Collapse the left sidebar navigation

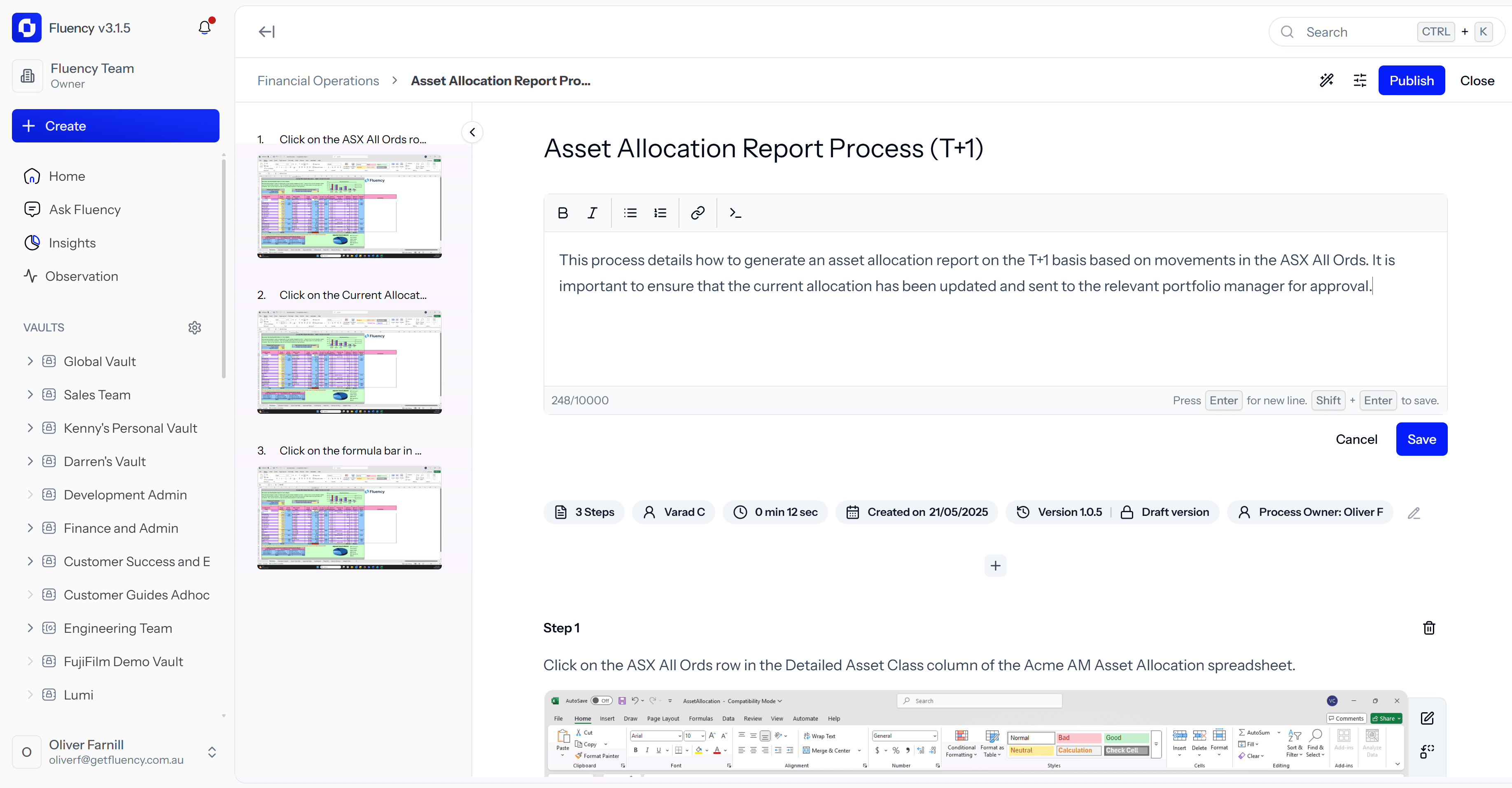266,32
